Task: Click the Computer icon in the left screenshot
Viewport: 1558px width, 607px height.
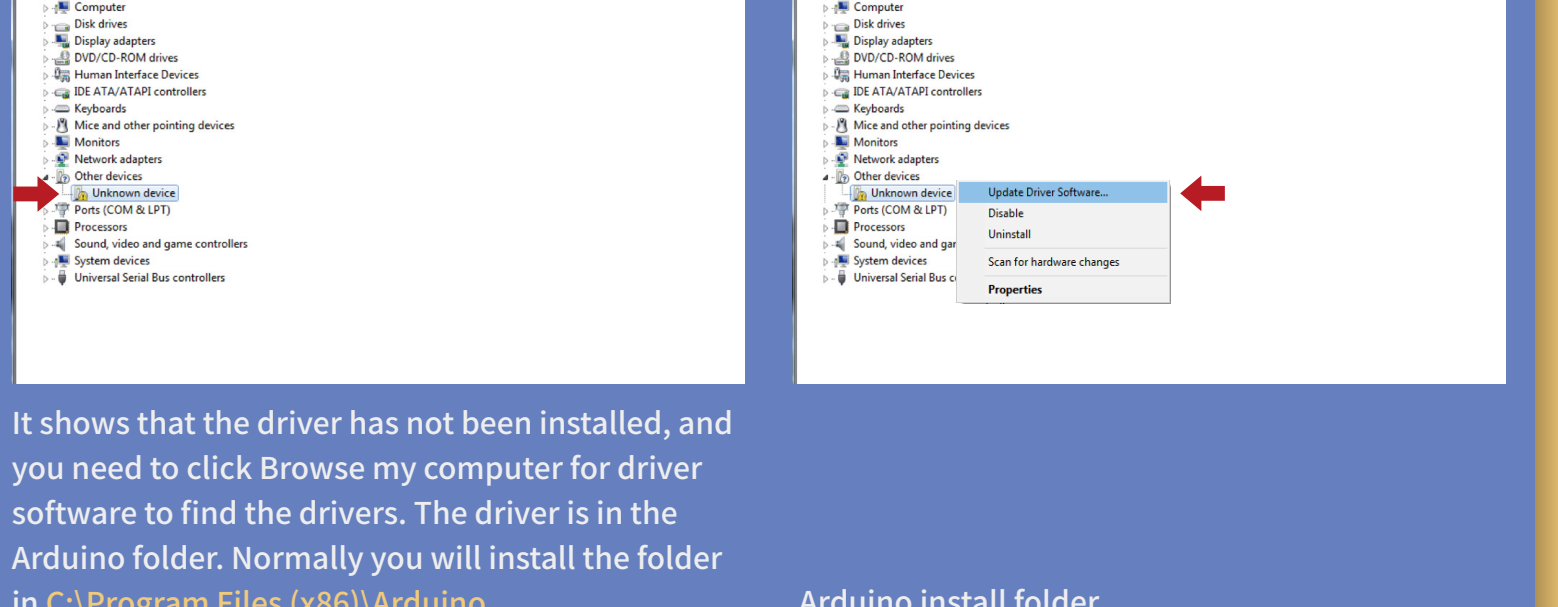Action: point(62,7)
